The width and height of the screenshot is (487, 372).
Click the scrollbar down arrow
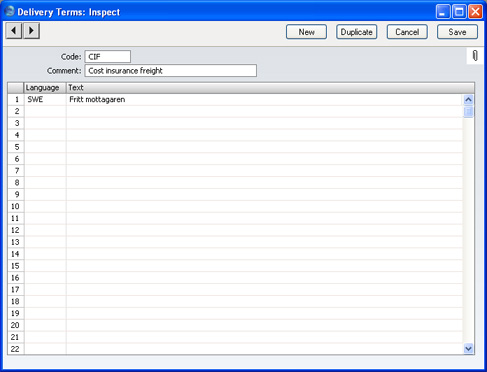click(468, 349)
